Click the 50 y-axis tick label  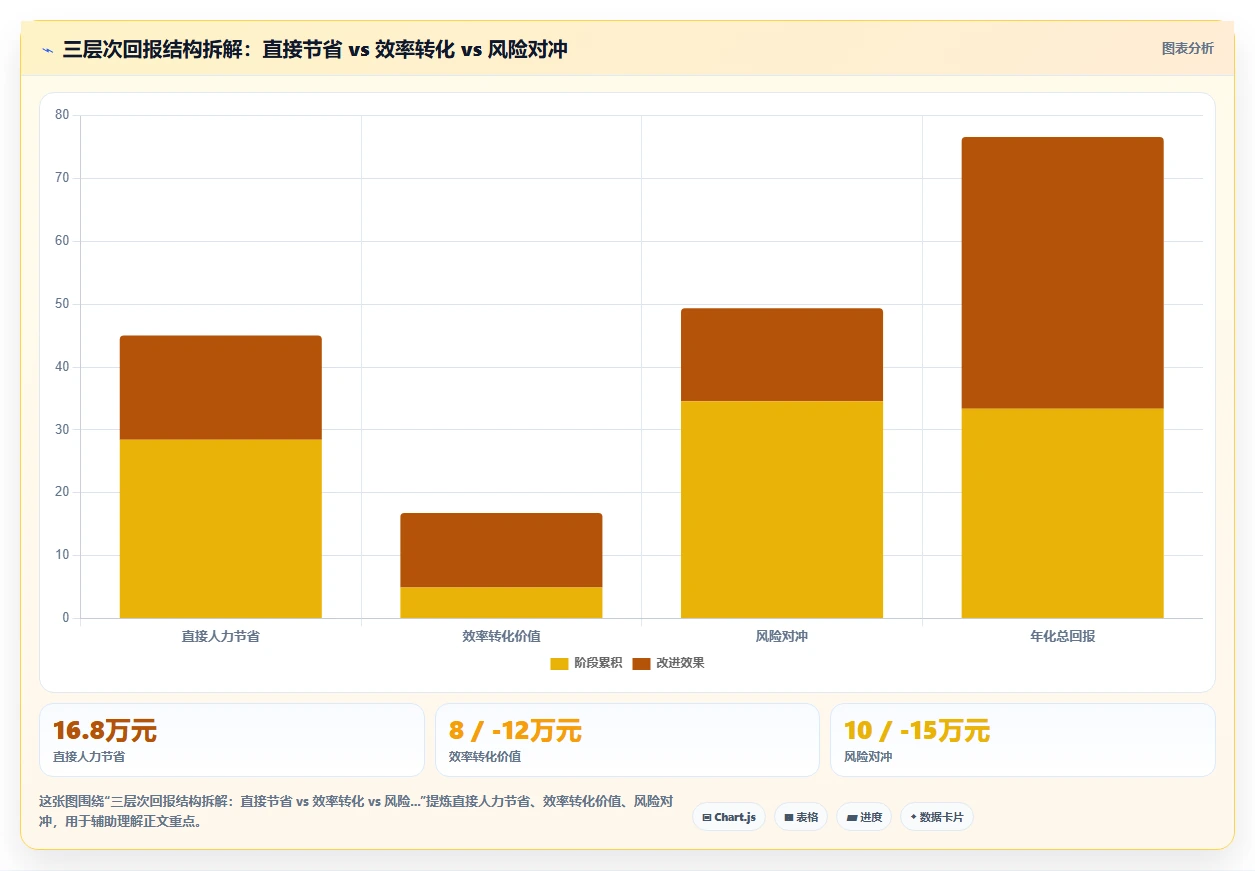pos(62,304)
